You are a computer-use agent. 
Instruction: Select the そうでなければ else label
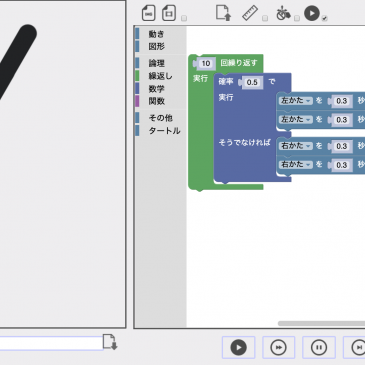(x=244, y=142)
